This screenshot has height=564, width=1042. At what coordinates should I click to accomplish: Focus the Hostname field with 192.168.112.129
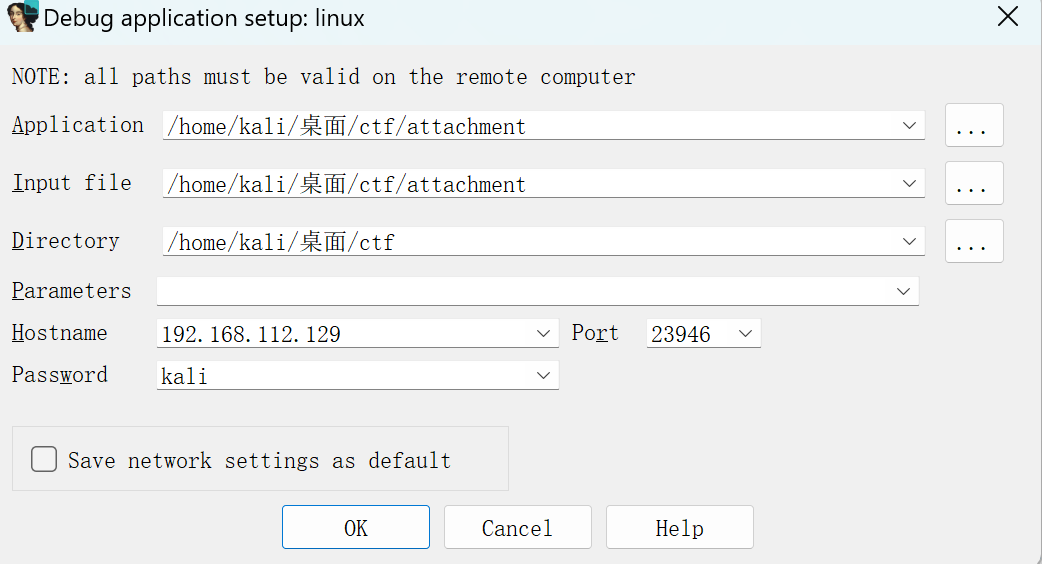tap(340, 334)
